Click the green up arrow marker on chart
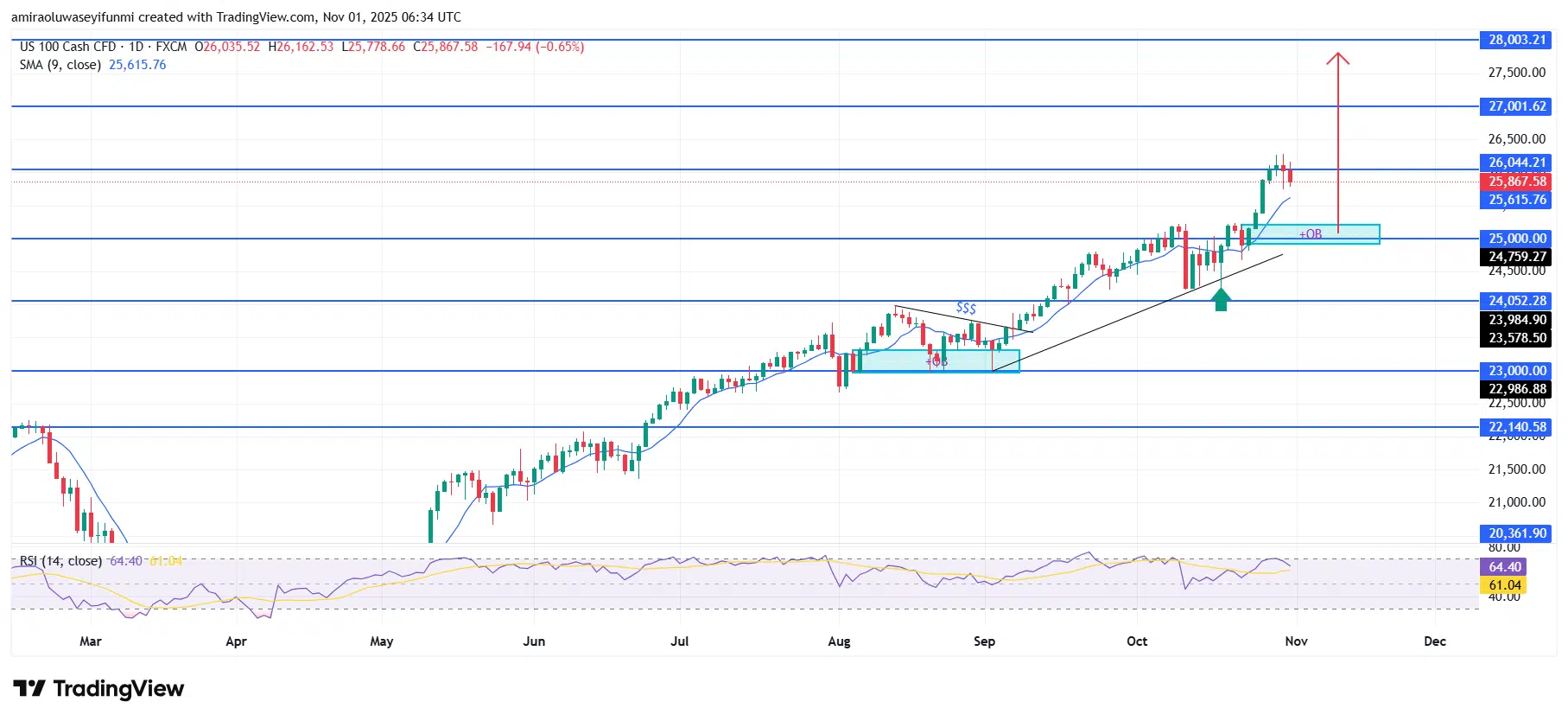Image resolution: width=1568 pixels, height=721 pixels. point(1221,299)
